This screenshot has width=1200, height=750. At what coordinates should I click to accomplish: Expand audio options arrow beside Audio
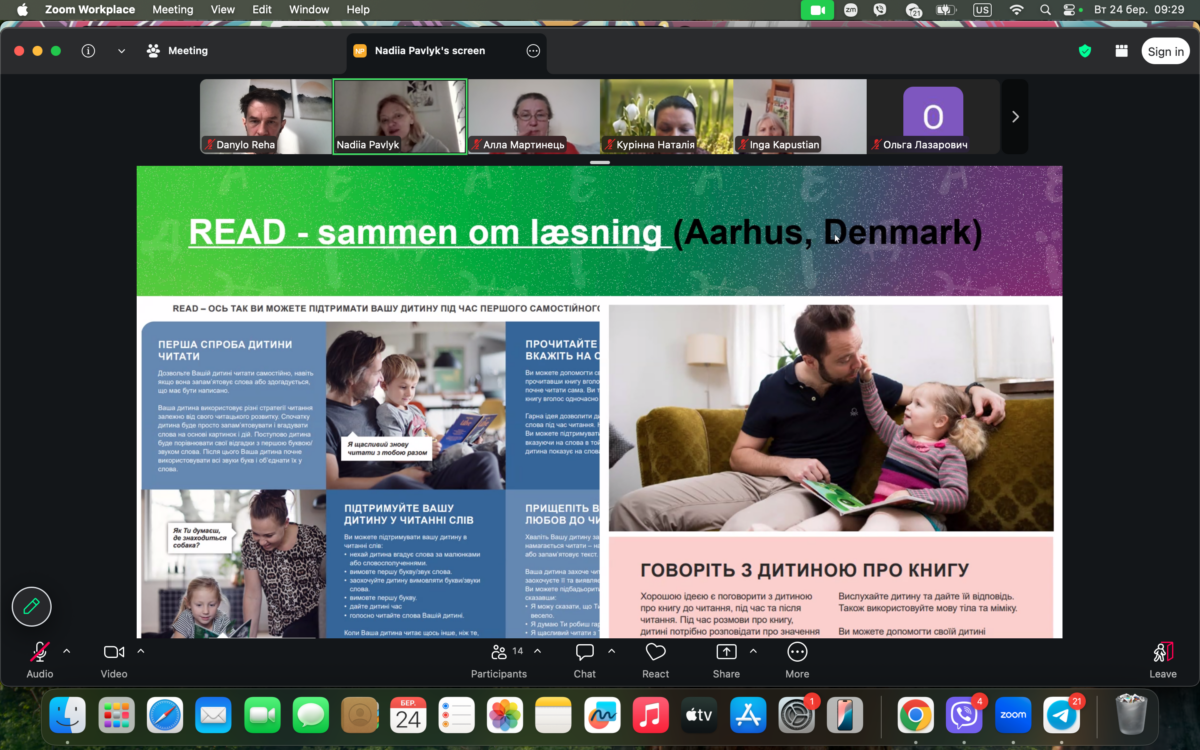pos(67,651)
